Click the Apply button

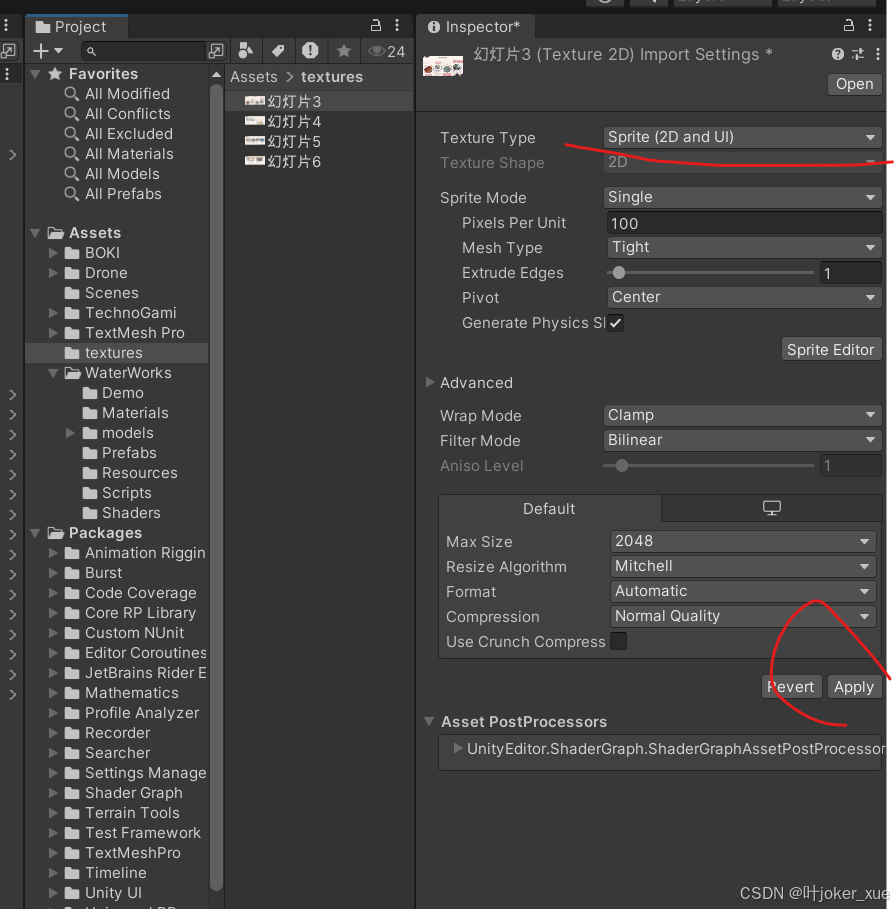point(853,687)
